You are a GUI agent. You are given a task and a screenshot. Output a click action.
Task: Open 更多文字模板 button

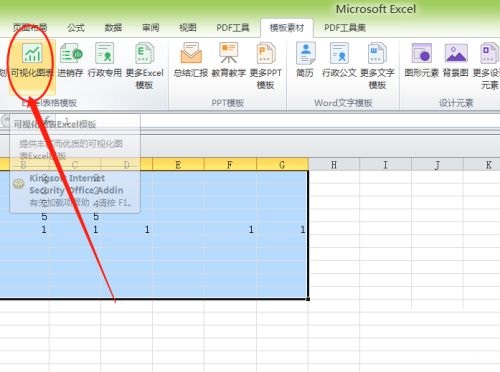377,66
